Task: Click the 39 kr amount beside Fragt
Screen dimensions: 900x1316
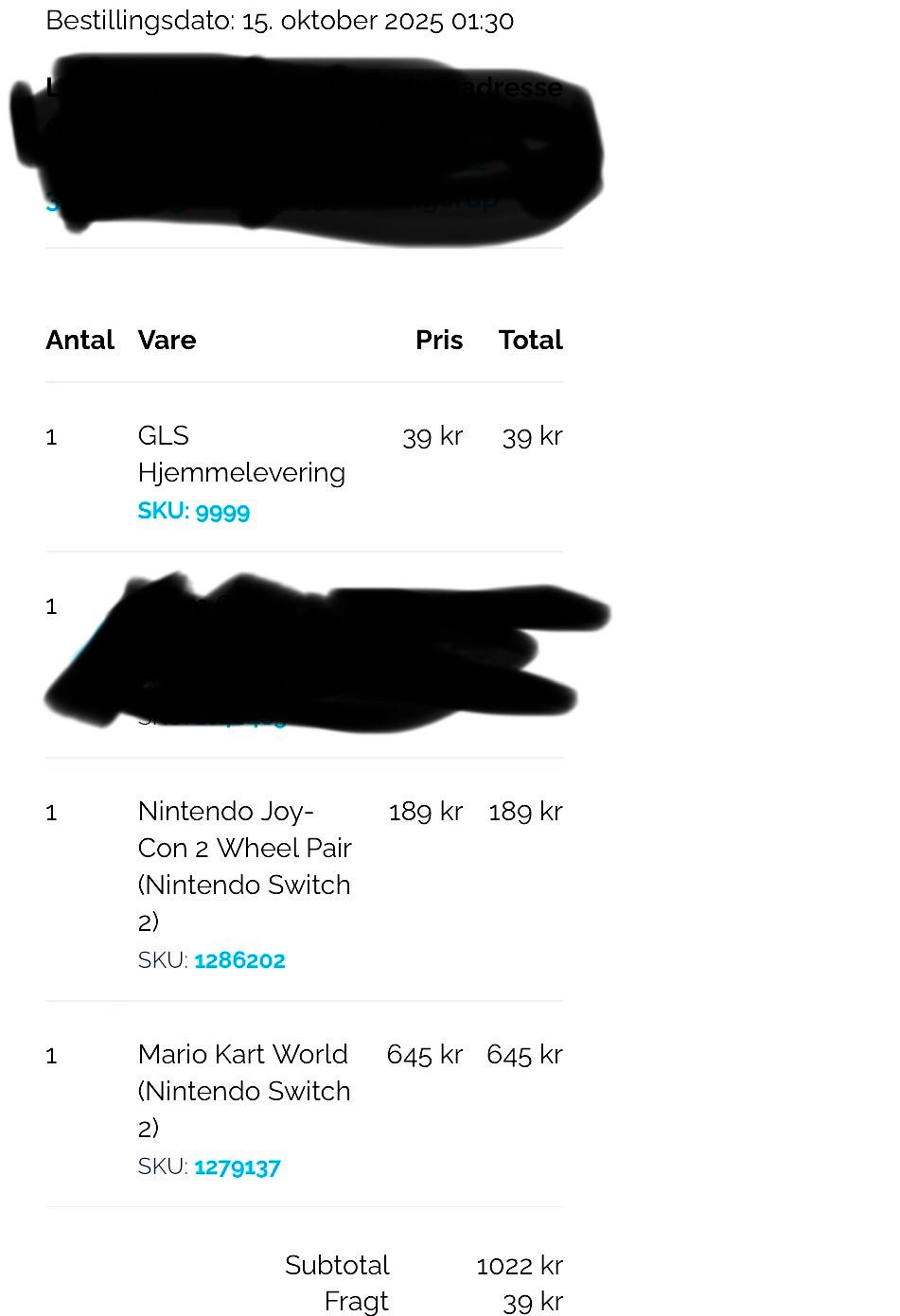Action: 533,1302
